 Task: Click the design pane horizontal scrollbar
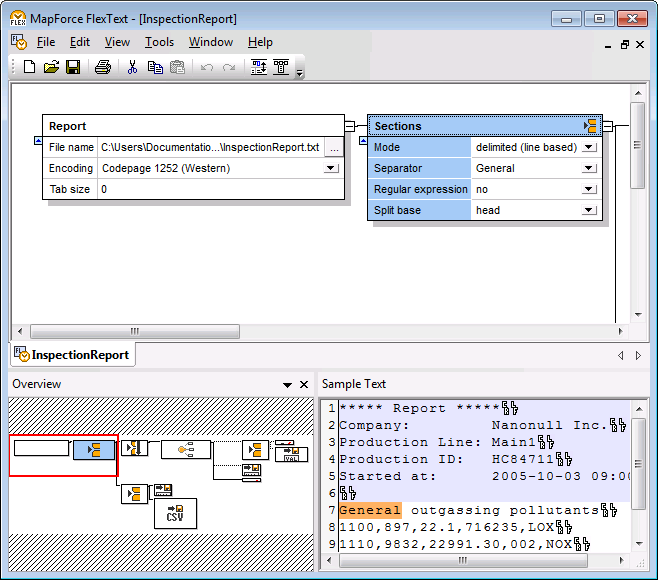pyautogui.click(x=135, y=331)
